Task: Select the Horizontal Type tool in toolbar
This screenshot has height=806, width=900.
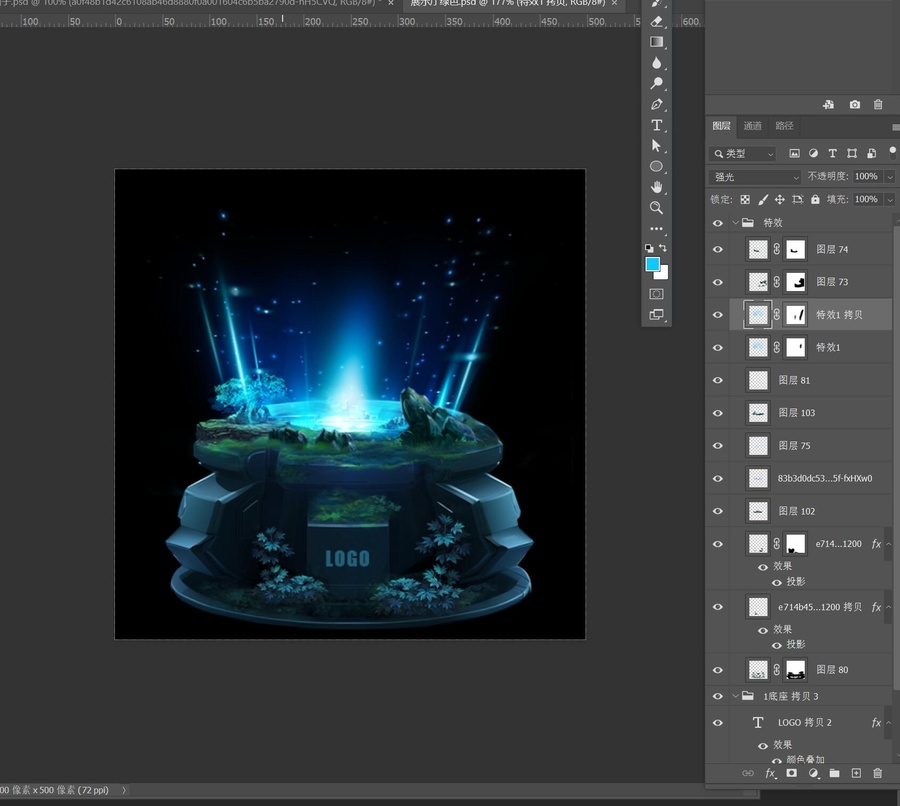Action: click(657, 125)
